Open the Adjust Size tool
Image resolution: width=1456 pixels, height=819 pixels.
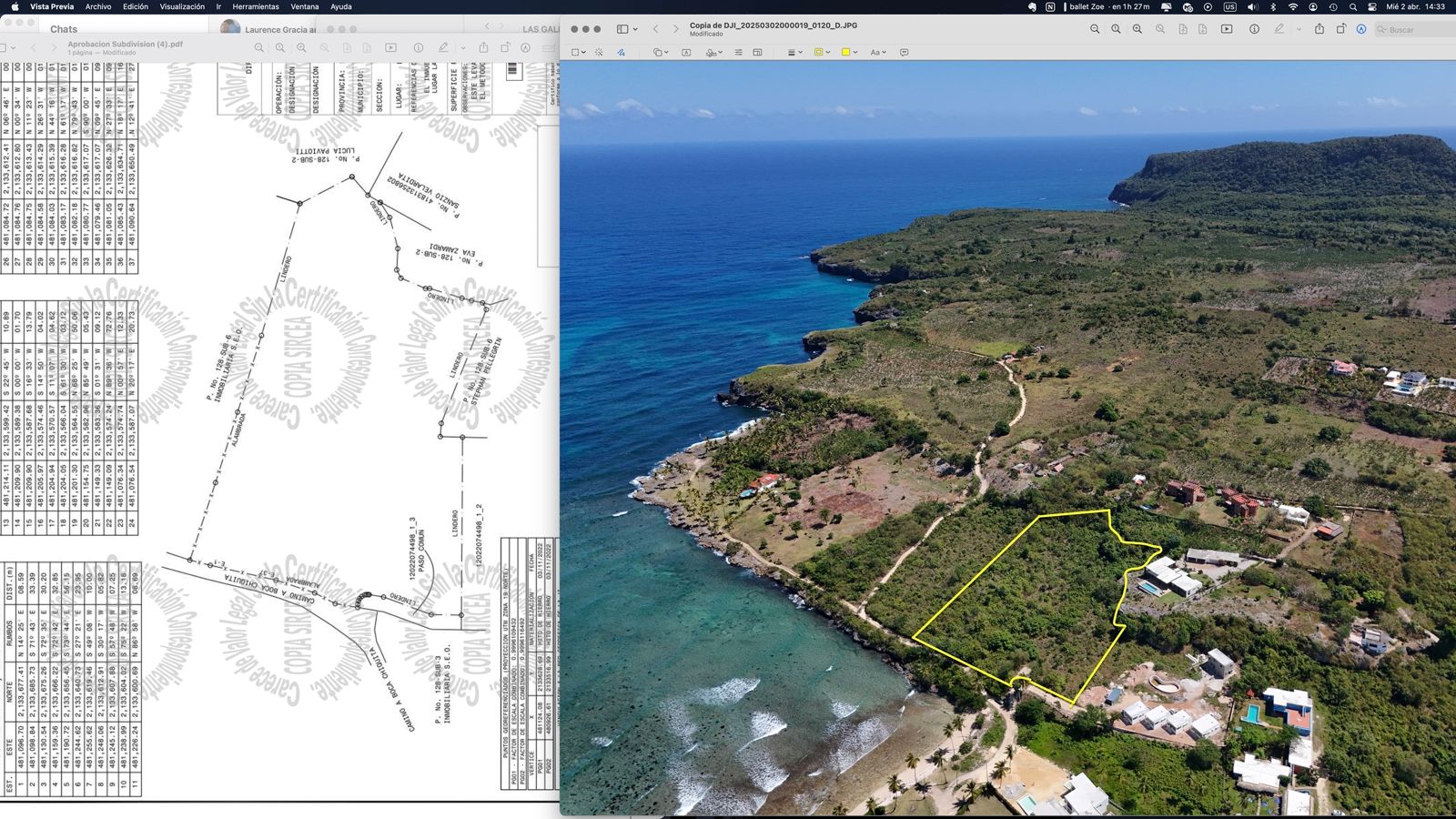[757, 52]
